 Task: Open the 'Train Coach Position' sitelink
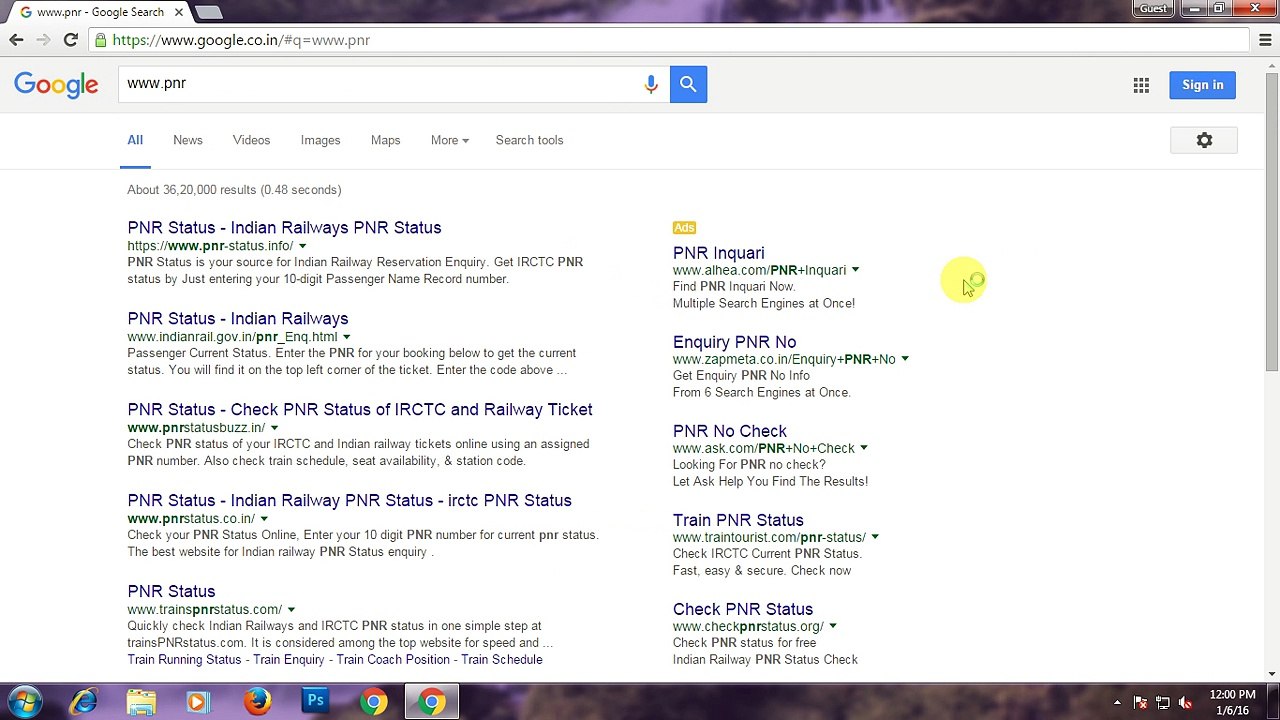pyautogui.click(x=393, y=660)
